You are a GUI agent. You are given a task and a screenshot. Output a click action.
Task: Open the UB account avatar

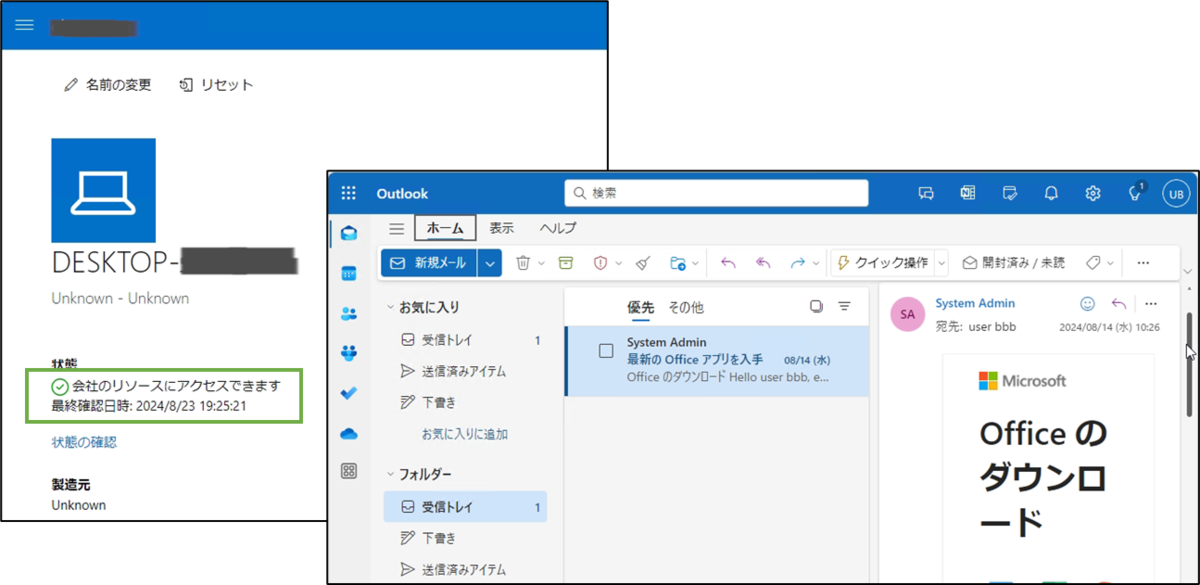[1175, 194]
